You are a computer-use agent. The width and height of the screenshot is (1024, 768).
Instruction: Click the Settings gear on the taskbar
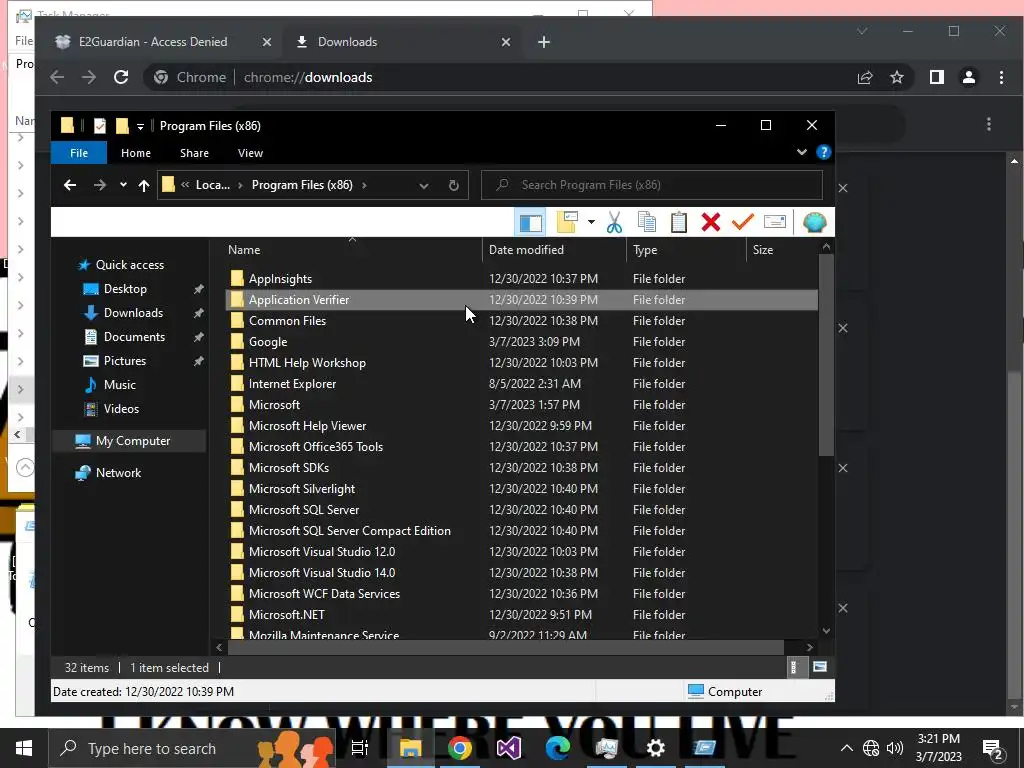pyautogui.click(x=655, y=748)
